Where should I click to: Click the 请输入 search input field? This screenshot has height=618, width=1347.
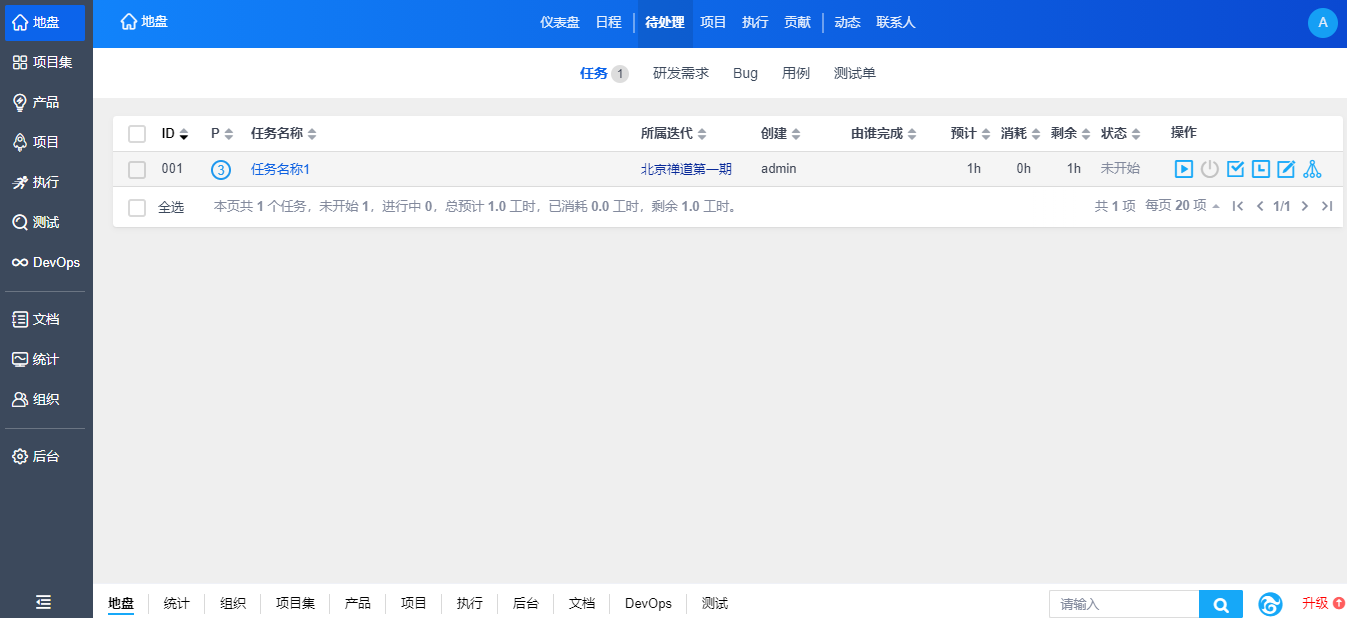[1124, 604]
